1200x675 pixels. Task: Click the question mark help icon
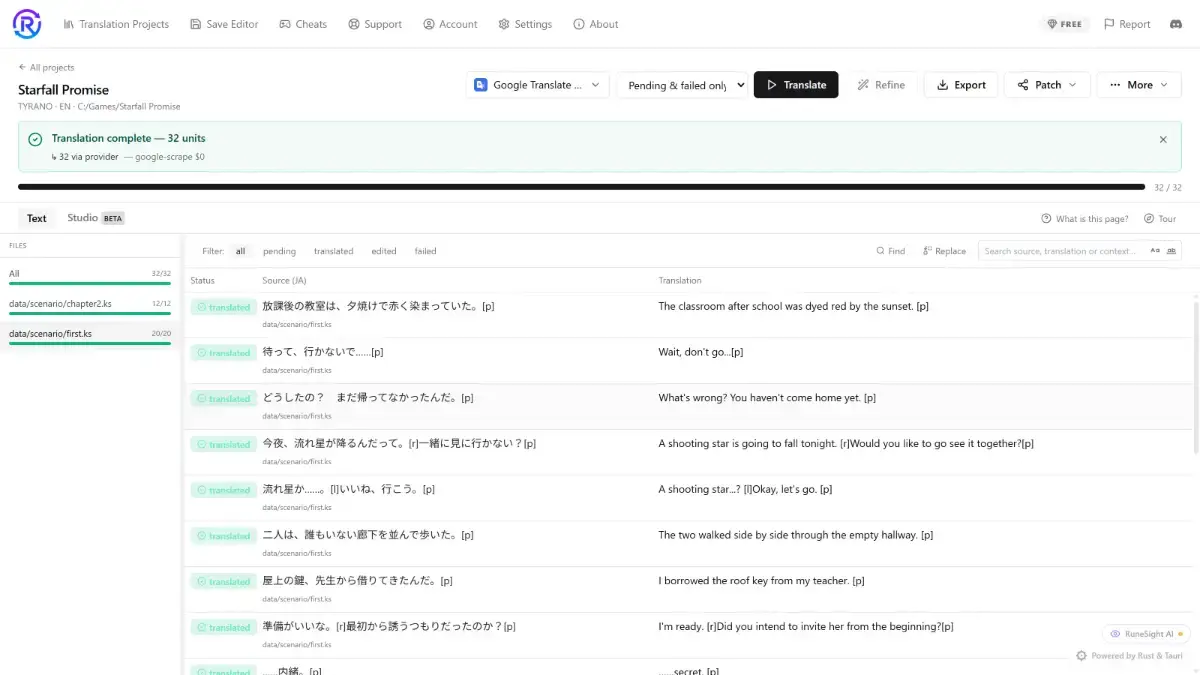click(x=1046, y=219)
